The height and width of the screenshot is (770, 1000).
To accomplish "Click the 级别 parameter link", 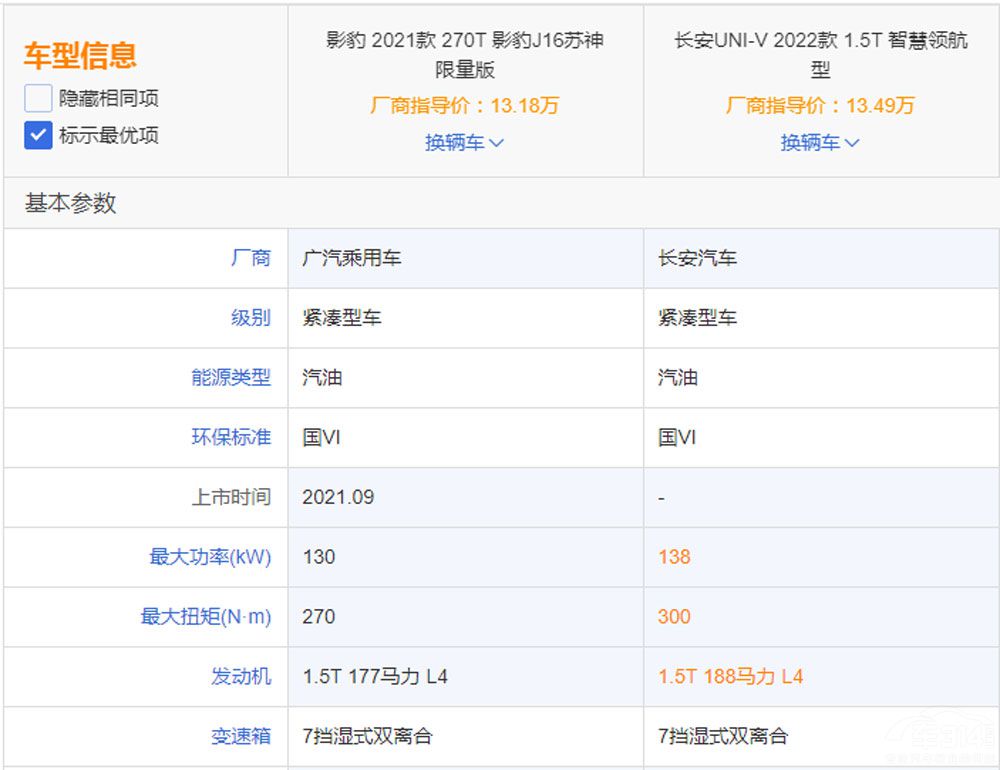I will tap(250, 318).
